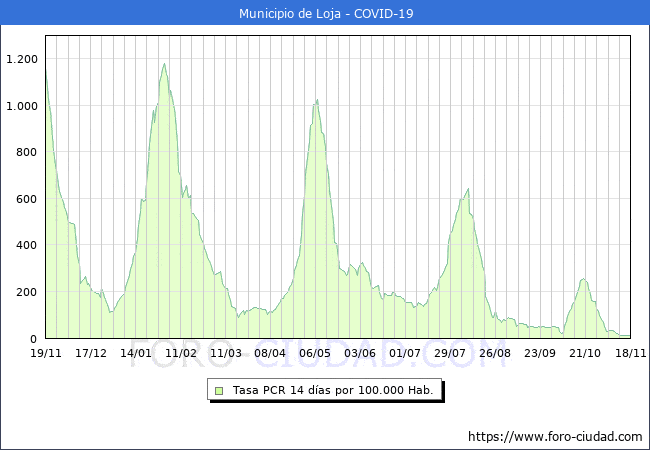Click the highest peak of the curve in early February
The image size is (650, 450).
164,65
